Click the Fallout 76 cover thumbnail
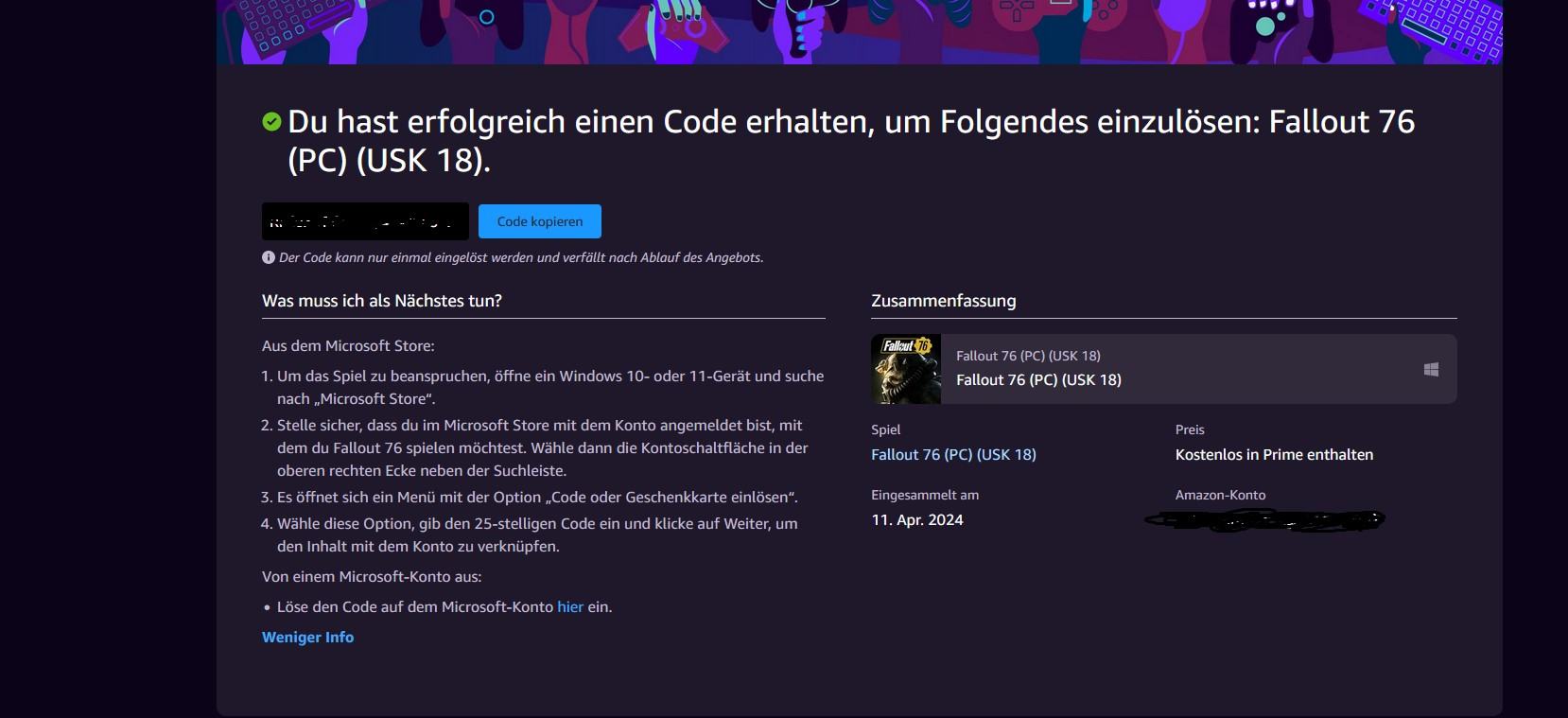This screenshot has height=718, width=1568. coord(906,369)
